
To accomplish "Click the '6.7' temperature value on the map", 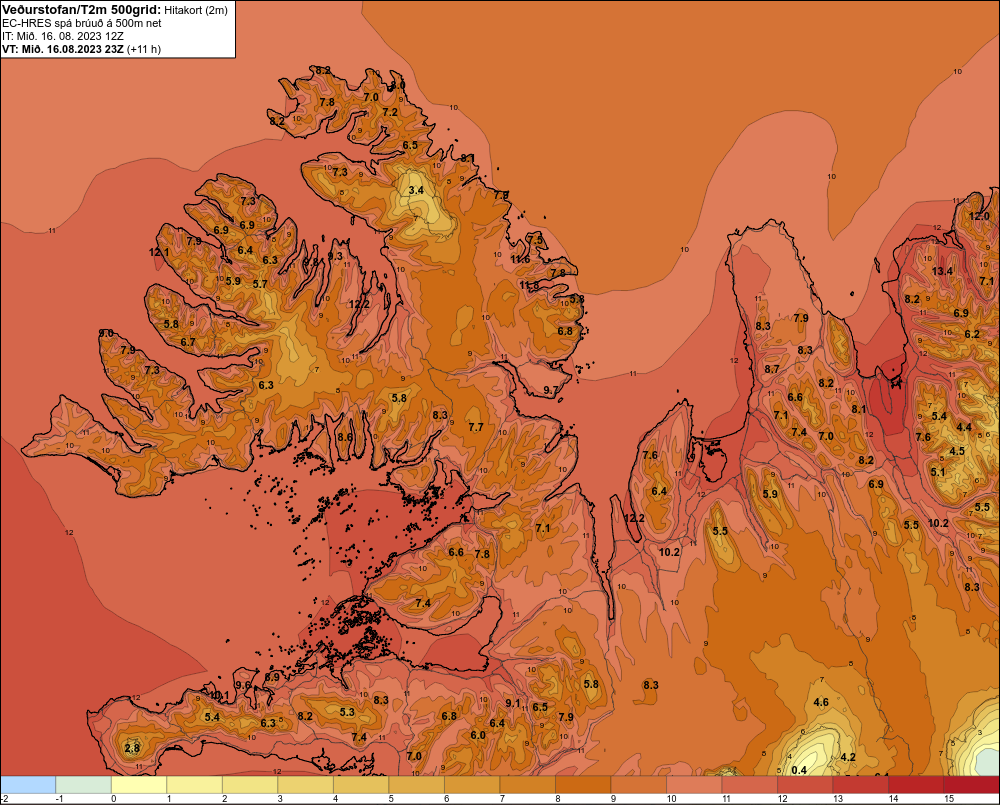I will (188, 342).
